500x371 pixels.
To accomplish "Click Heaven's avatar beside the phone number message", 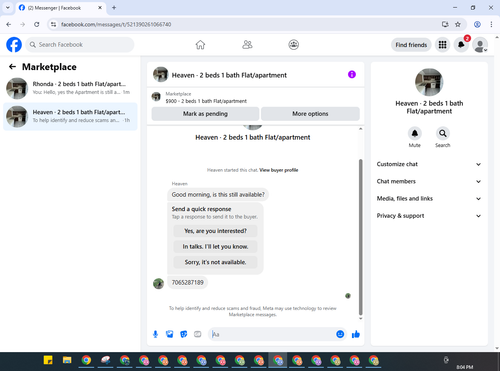I will coord(158,283).
